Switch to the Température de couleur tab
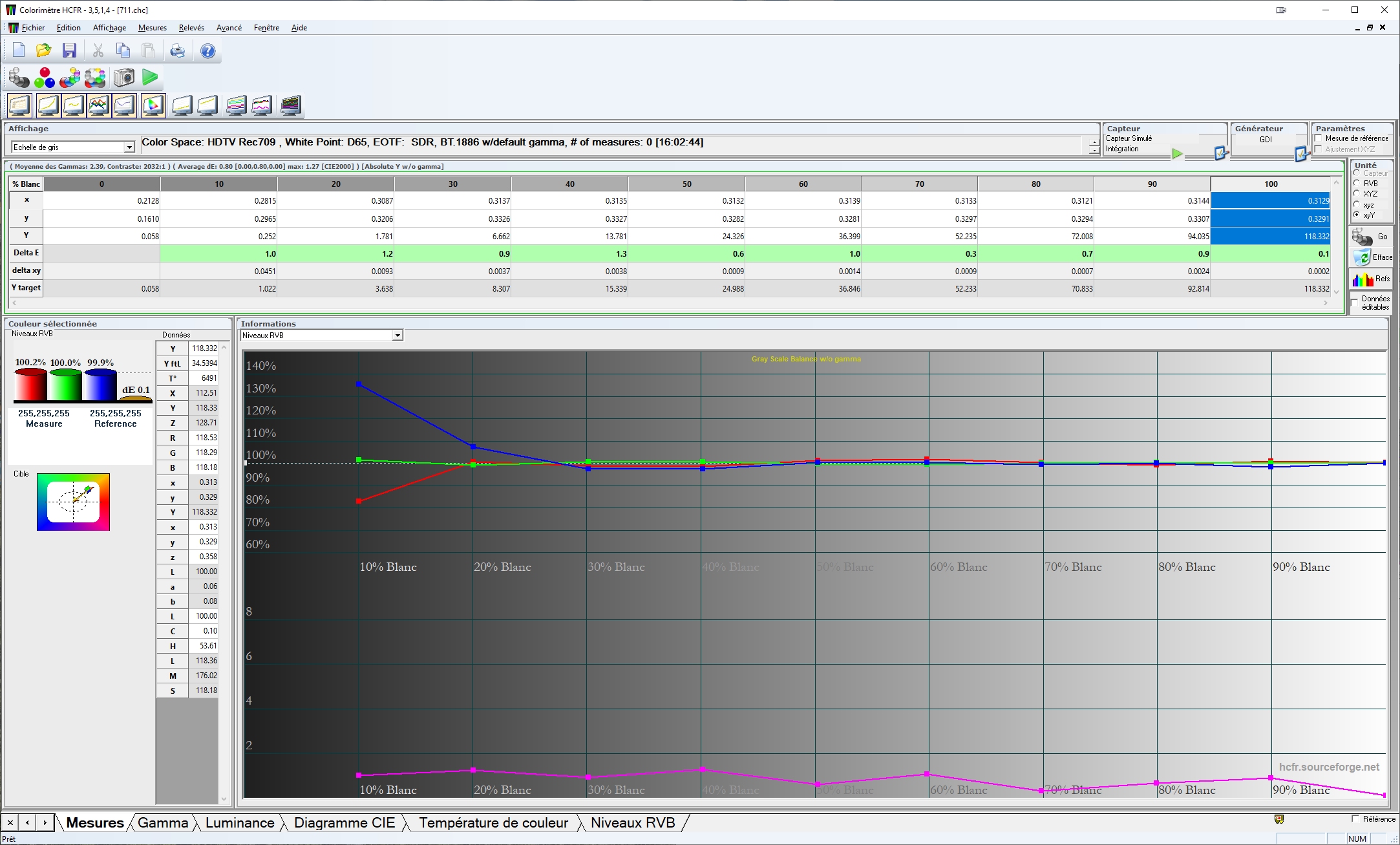The width and height of the screenshot is (1400, 845). pyautogui.click(x=493, y=822)
